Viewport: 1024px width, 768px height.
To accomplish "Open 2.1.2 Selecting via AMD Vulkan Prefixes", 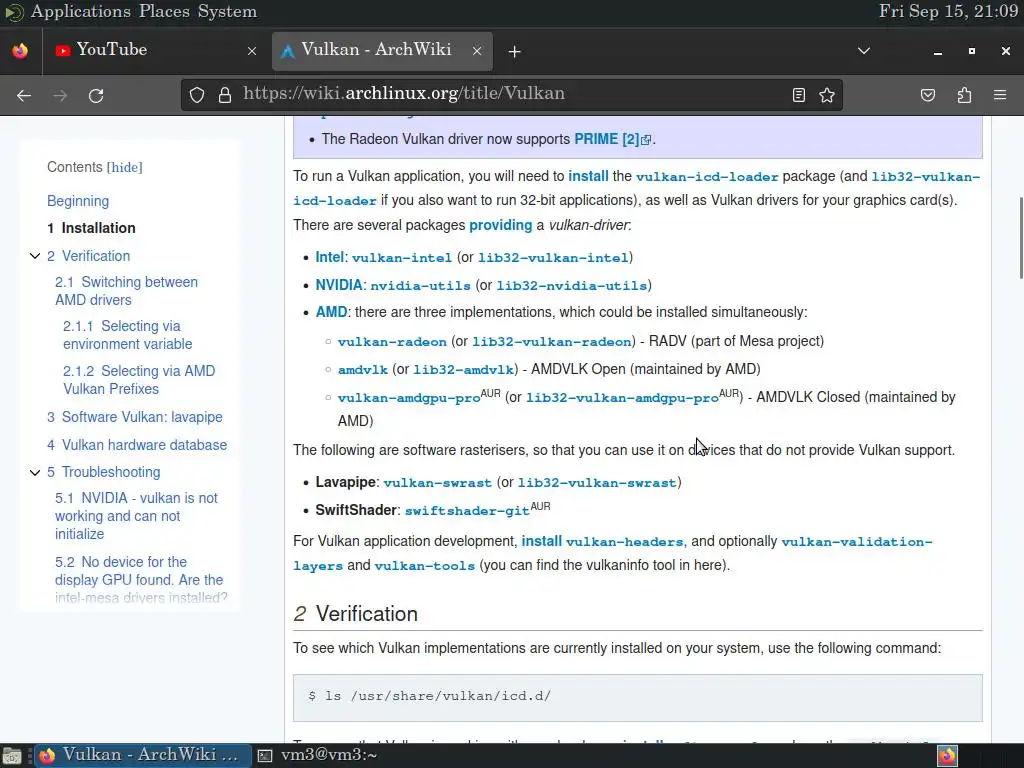I will point(139,380).
